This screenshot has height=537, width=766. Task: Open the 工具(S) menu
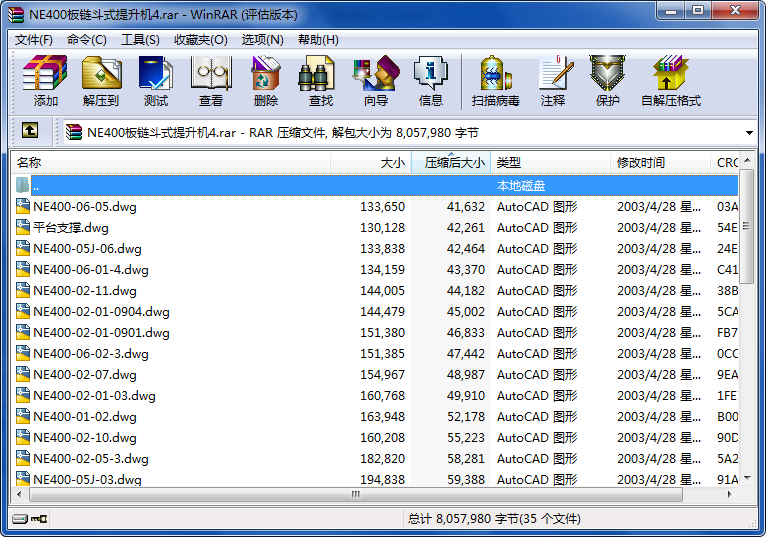(140, 40)
